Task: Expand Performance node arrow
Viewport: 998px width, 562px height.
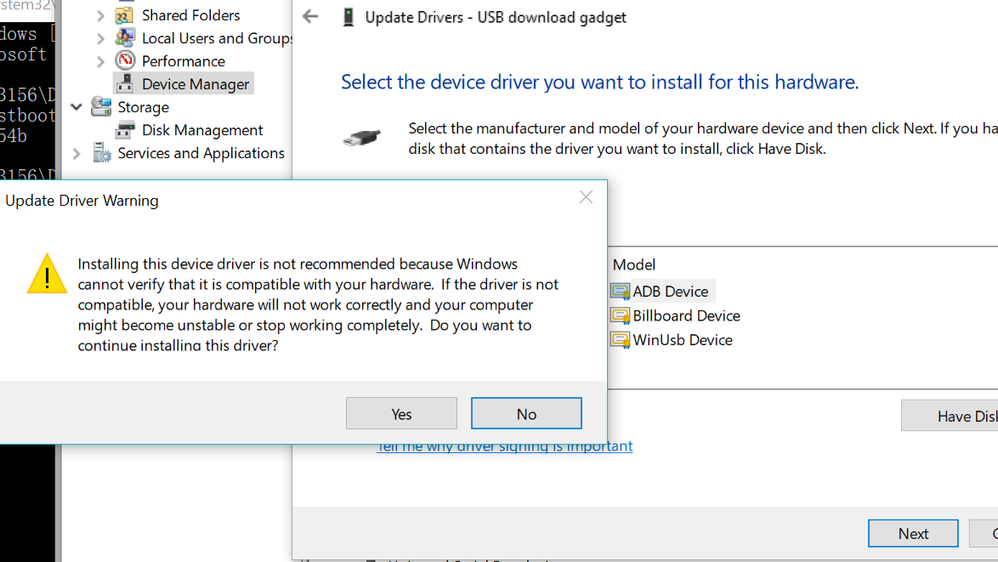Action: pos(101,62)
